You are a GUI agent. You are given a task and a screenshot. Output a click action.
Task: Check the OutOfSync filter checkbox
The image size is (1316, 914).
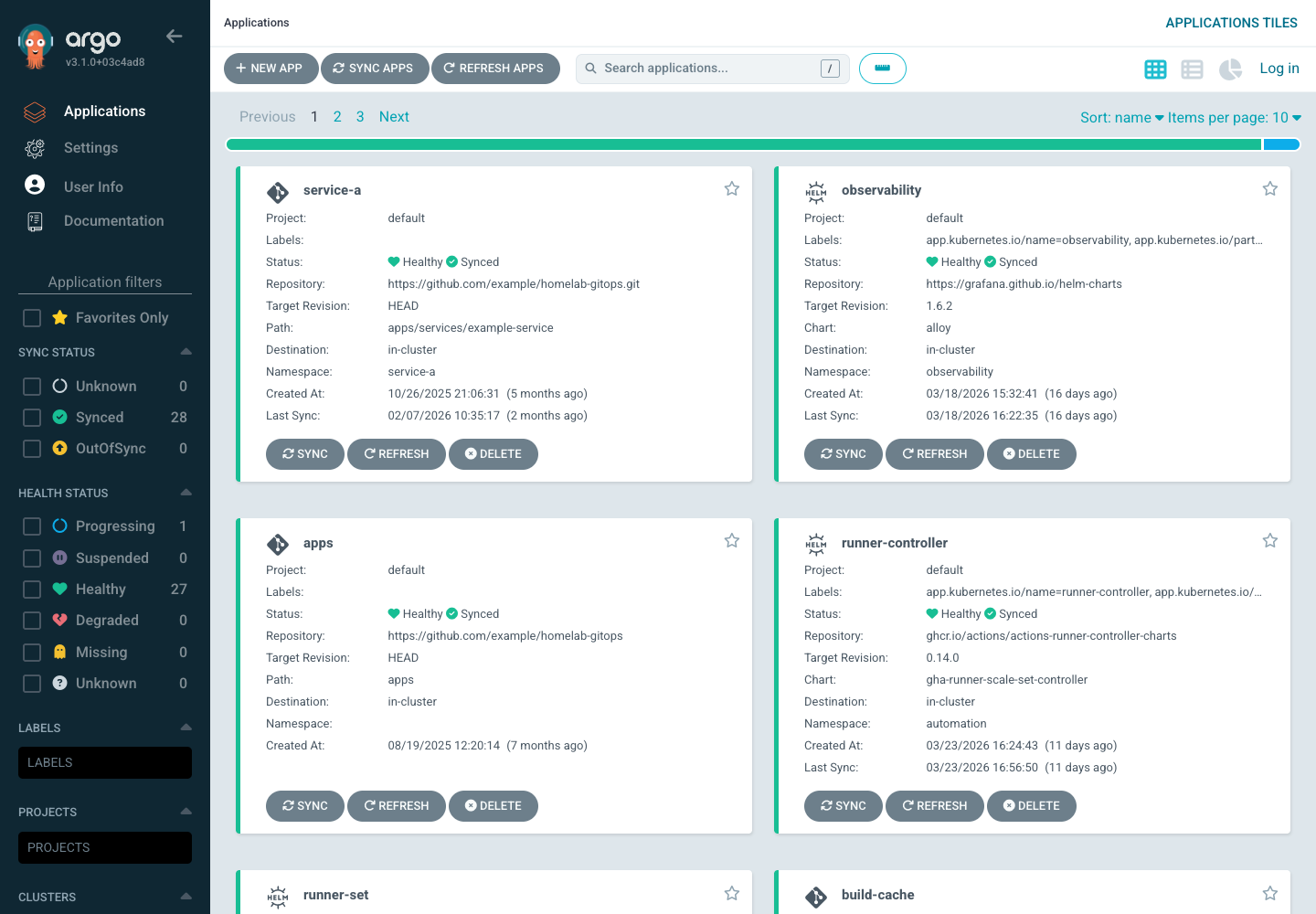coord(32,449)
